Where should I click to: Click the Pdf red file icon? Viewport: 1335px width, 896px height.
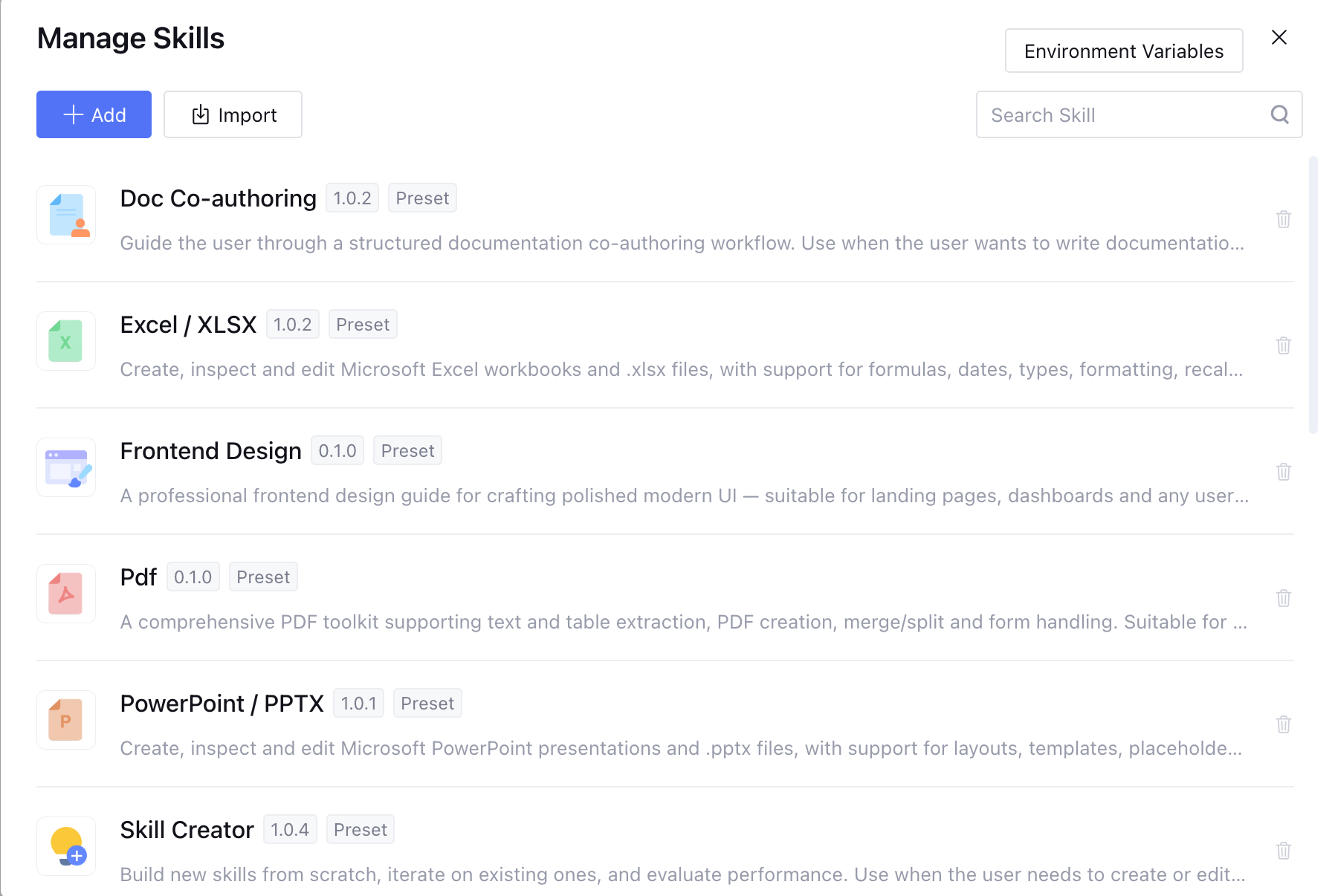[66, 594]
